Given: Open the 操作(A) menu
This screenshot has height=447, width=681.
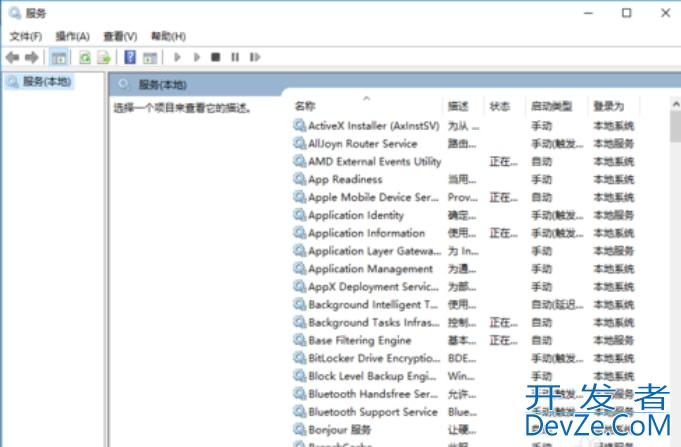Looking at the screenshot, I should pyautogui.click(x=73, y=36).
